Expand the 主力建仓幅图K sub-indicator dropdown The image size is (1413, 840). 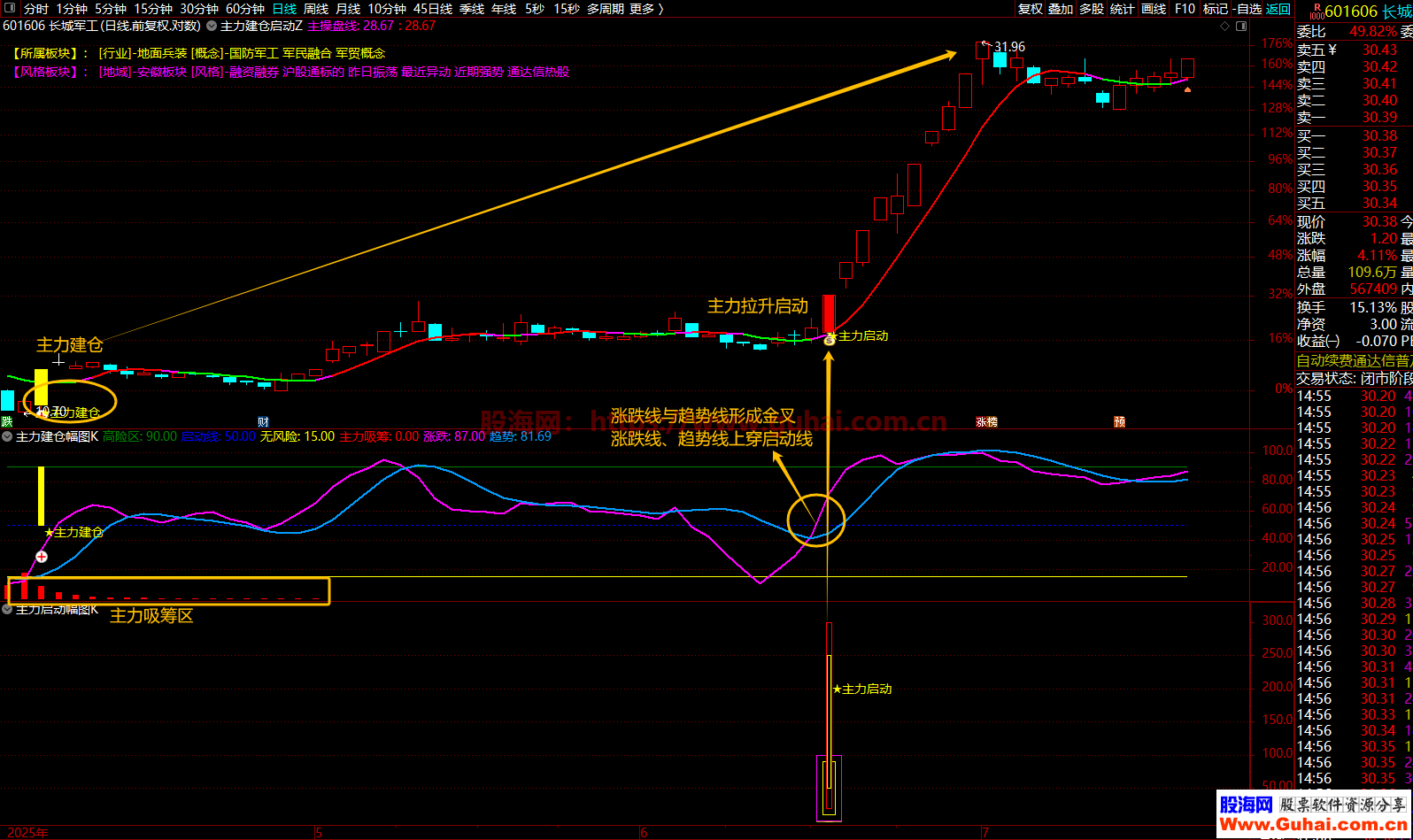8,436
